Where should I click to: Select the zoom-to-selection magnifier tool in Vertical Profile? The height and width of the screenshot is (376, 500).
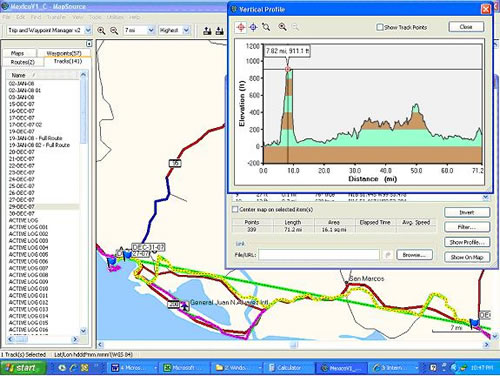click(266, 27)
